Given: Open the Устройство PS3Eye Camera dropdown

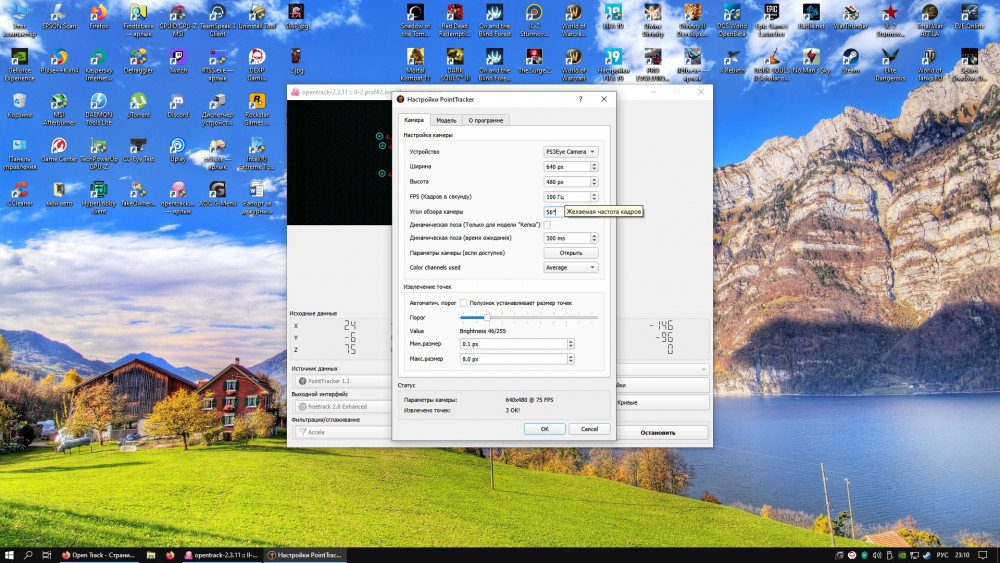Looking at the screenshot, I should click(570, 152).
